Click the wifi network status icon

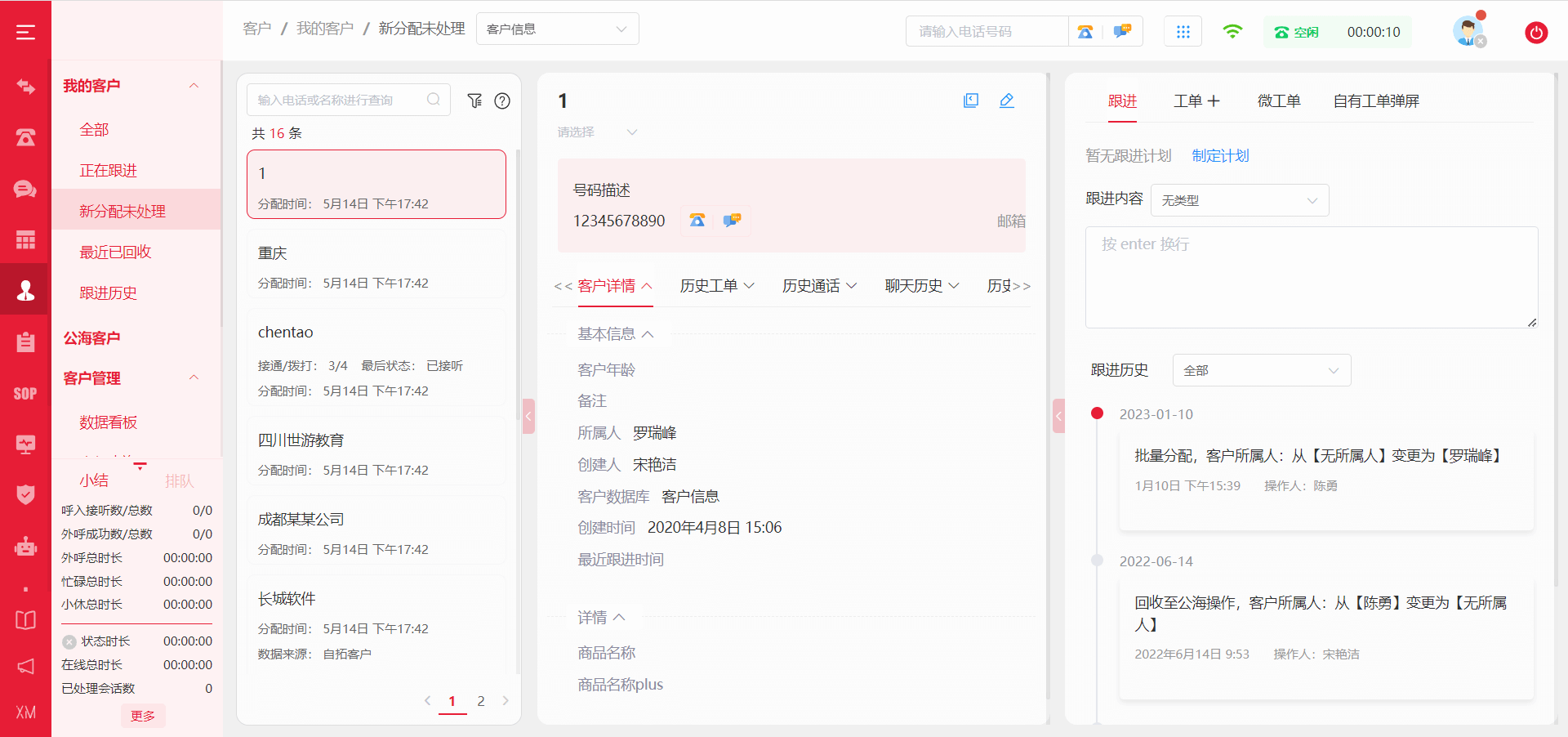1232,32
